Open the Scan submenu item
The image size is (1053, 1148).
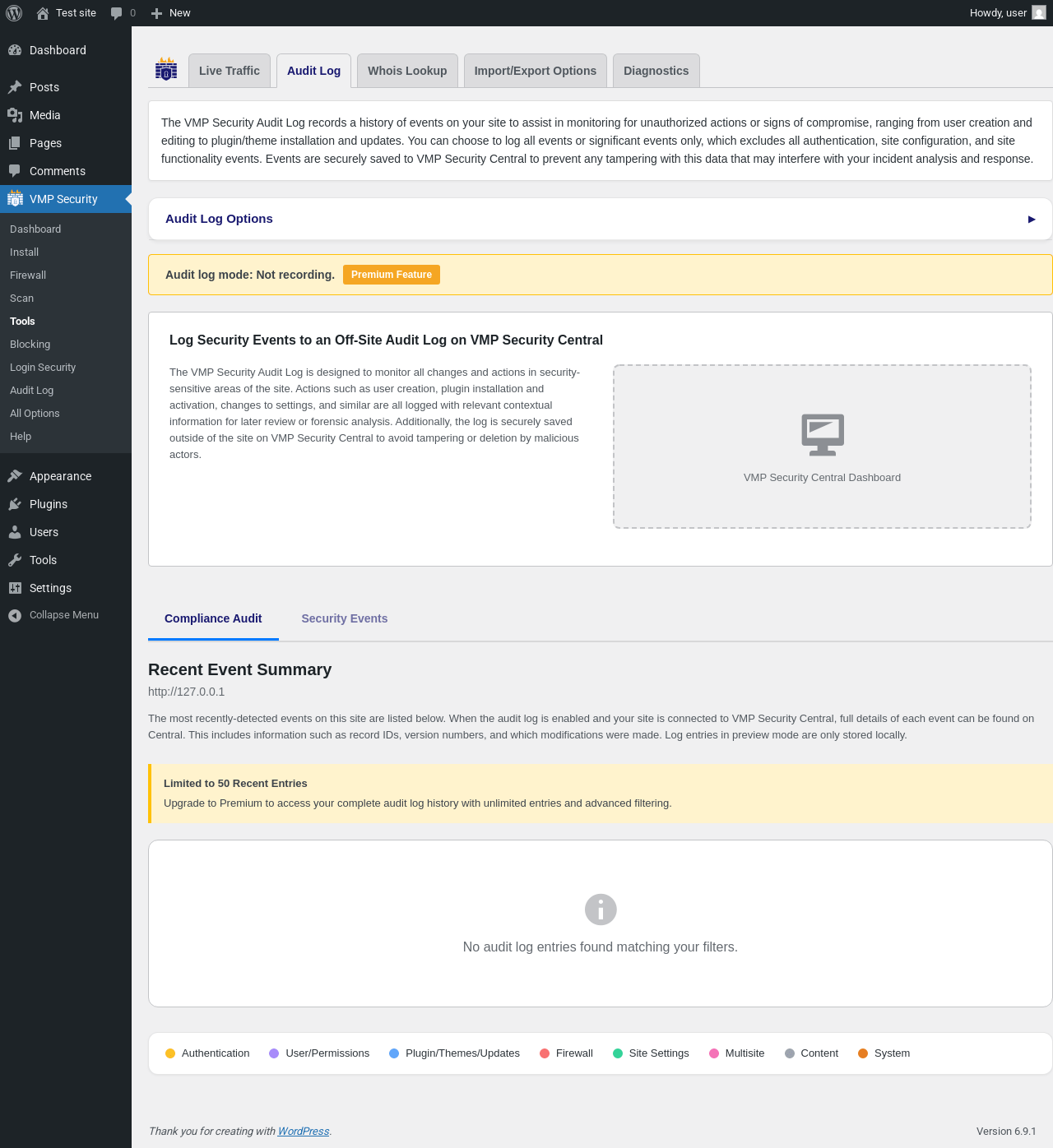tap(21, 299)
